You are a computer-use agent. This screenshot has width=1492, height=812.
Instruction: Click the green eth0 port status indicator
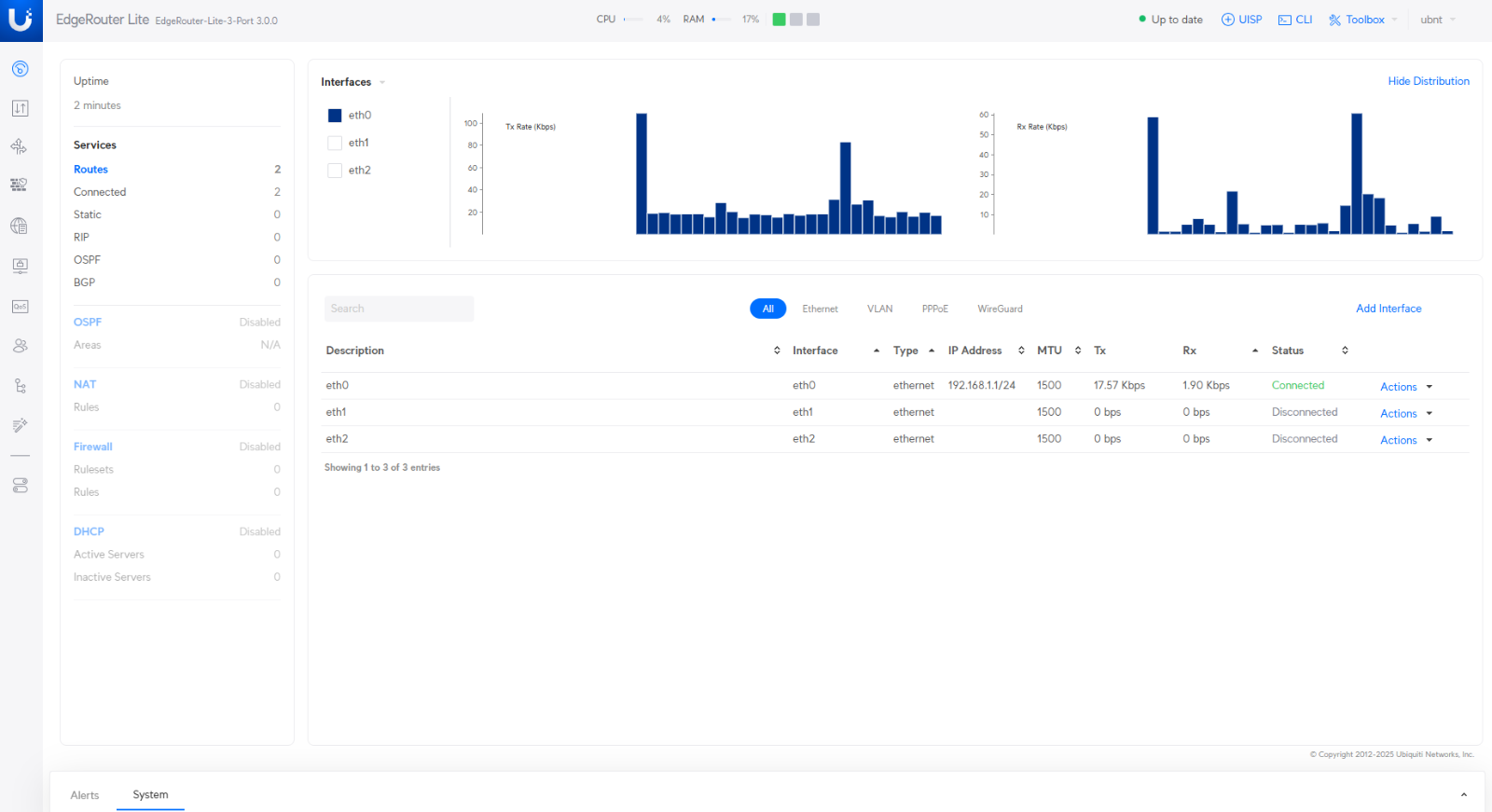pos(779,20)
